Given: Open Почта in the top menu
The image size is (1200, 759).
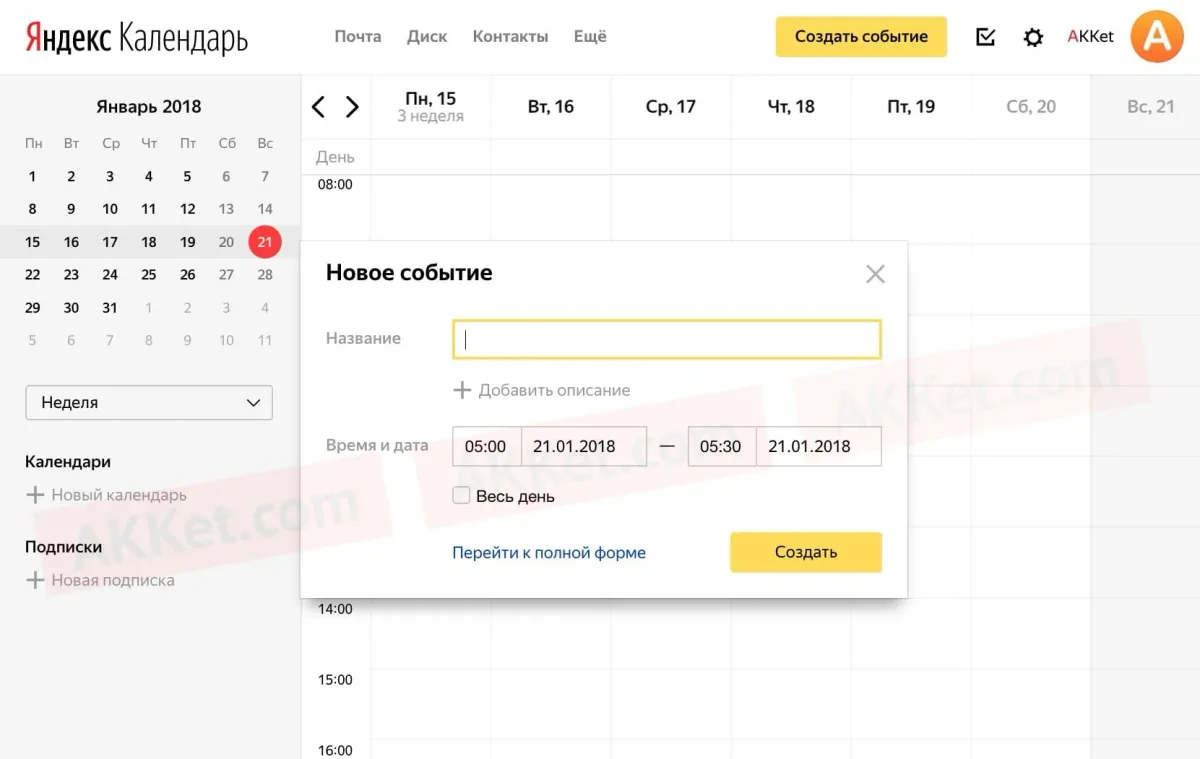Looking at the screenshot, I should point(357,37).
